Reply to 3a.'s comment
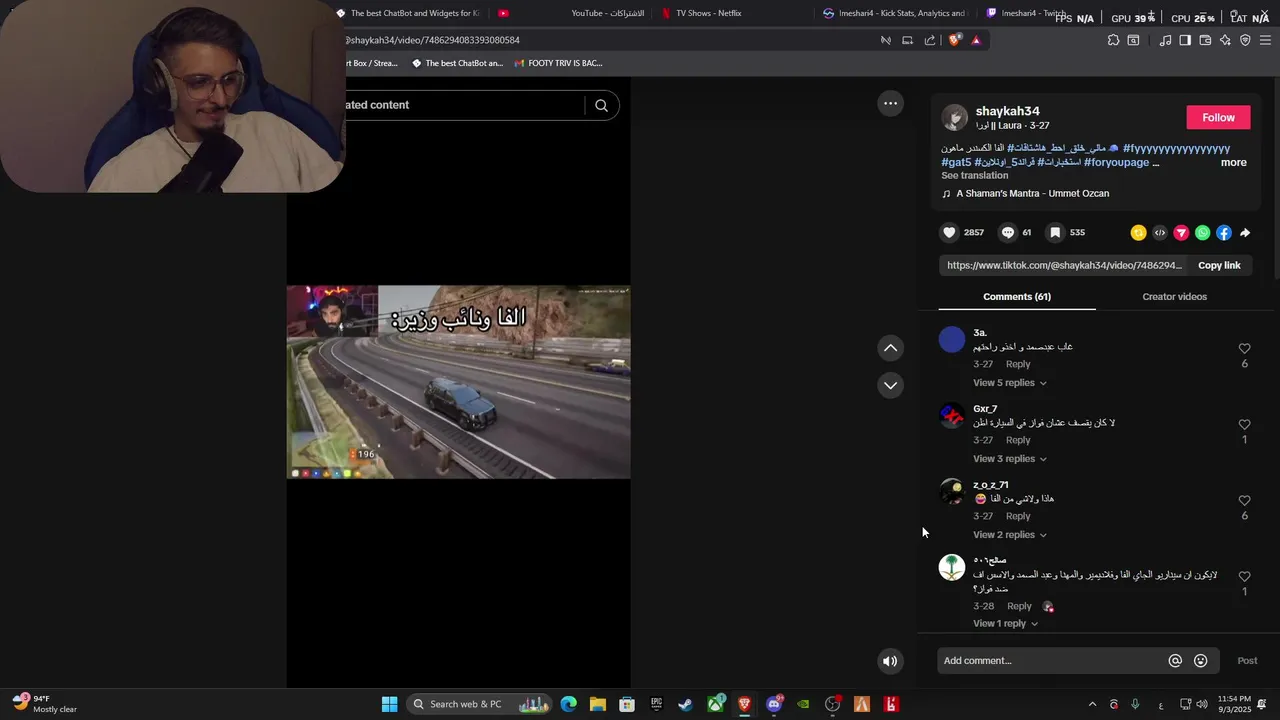The height and width of the screenshot is (720, 1280). [1018, 364]
